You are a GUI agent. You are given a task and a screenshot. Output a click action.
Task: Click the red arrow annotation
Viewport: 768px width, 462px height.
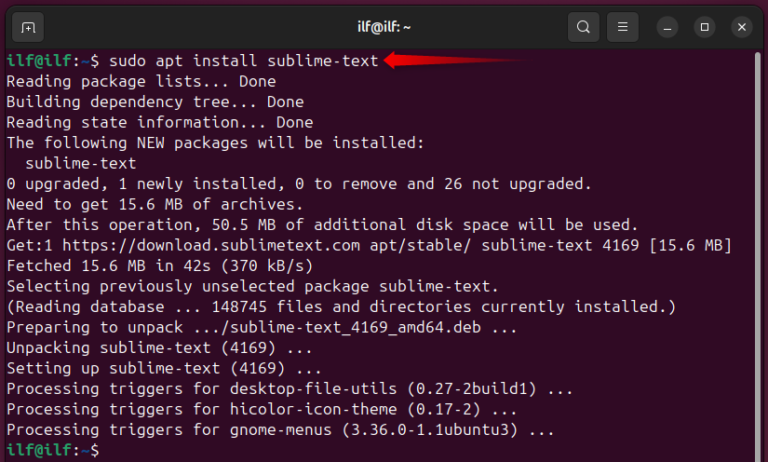(456, 60)
